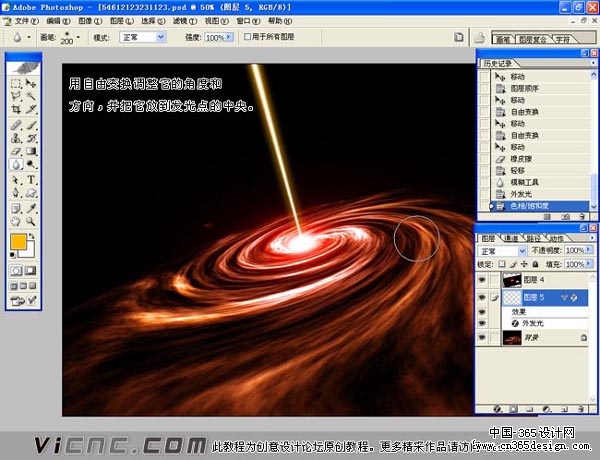600x460 pixels.
Task: Open 强度 slider arrow
Action: [x=229, y=37]
